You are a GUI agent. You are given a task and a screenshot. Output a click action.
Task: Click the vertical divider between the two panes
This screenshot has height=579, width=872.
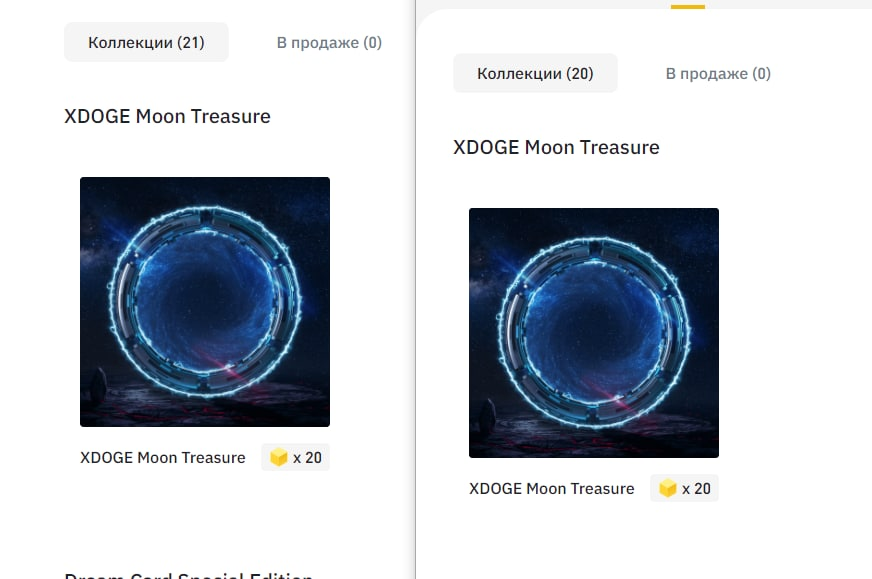415,289
